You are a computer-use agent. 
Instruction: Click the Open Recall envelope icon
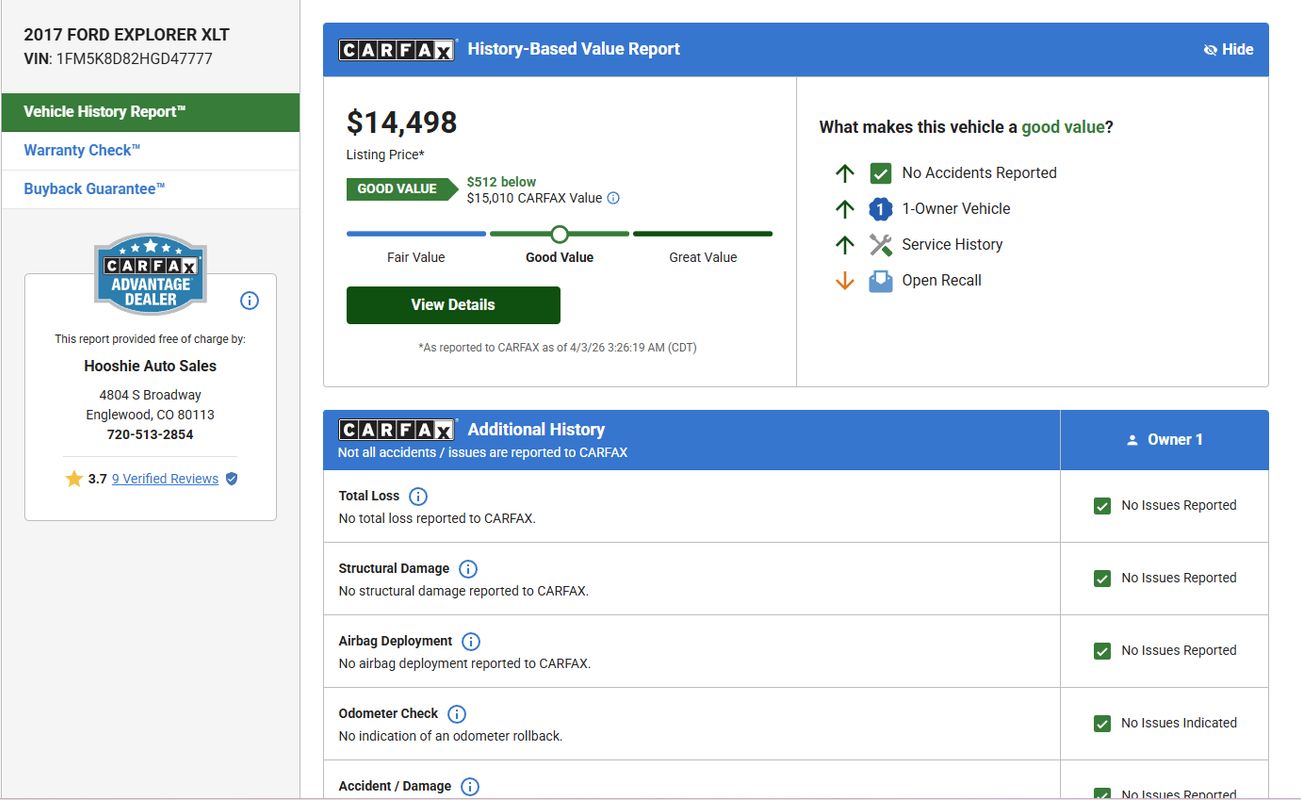[x=880, y=281]
